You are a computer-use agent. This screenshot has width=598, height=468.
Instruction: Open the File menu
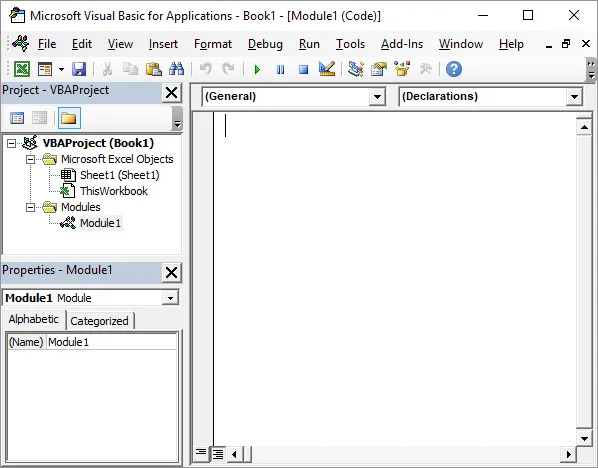[47, 44]
